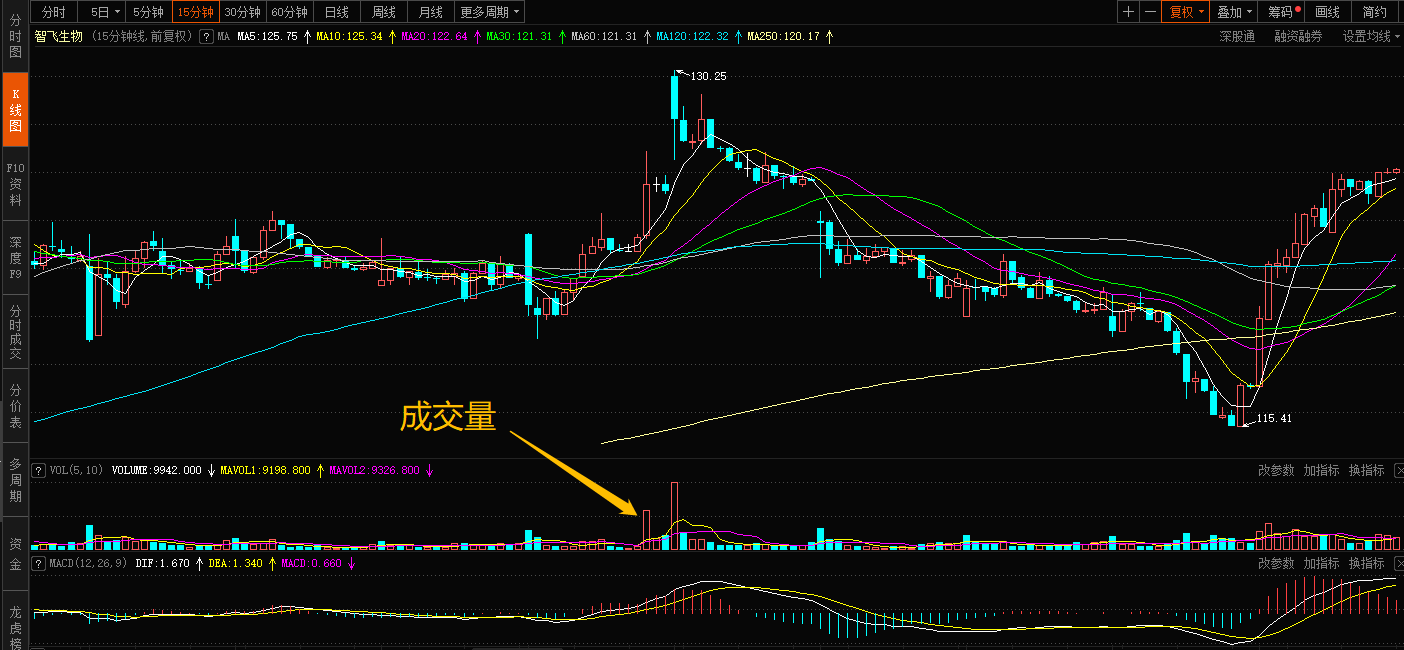Viewport: 1404px width, 650px height.
Task: Click the MACD:0.660 value
Action: point(311,563)
